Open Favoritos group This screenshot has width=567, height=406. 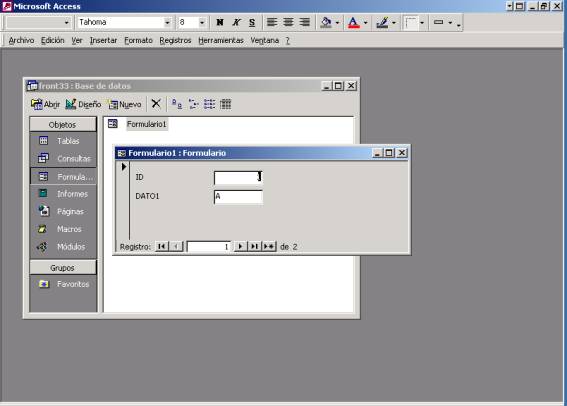(x=63, y=284)
